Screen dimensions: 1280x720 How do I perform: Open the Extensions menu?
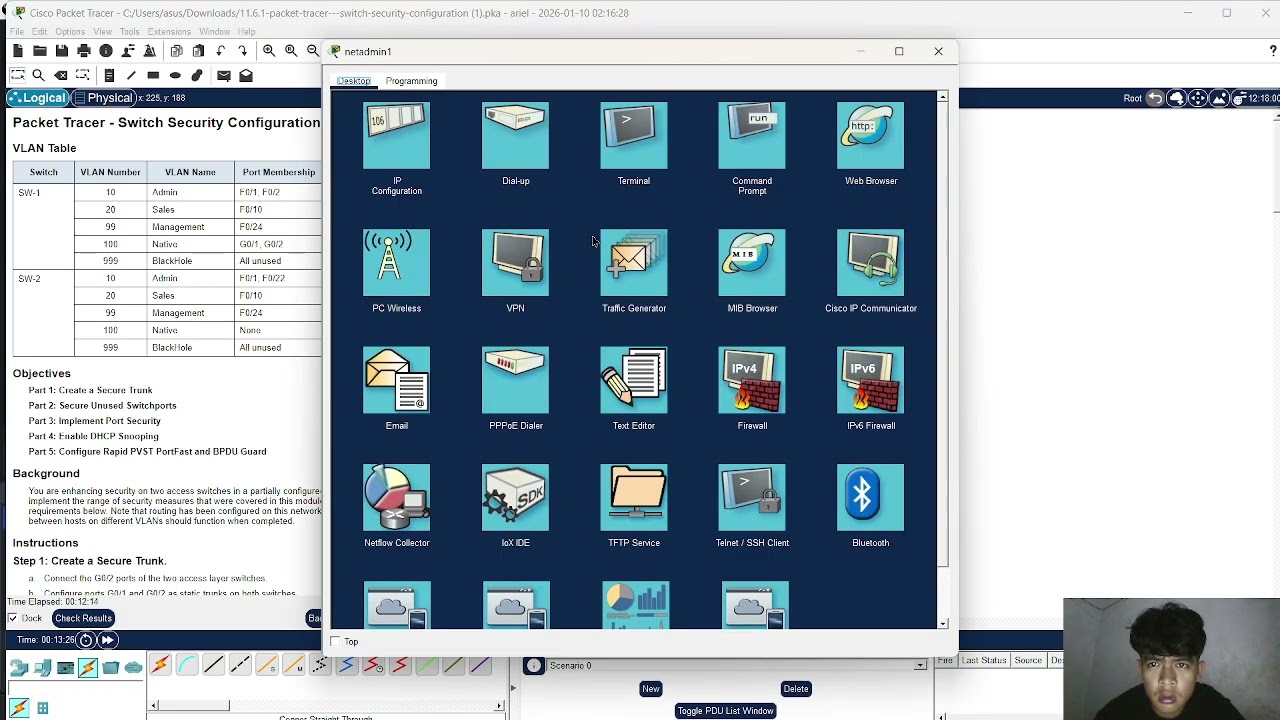point(169,32)
